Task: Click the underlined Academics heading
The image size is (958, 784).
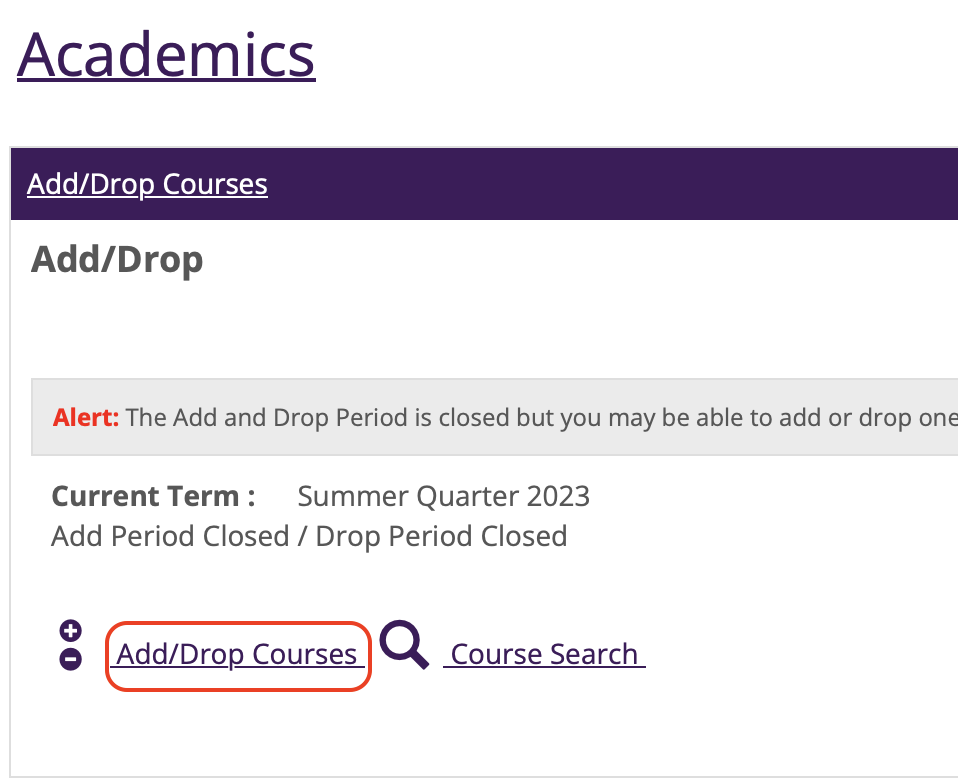Action: pyautogui.click(x=165, y=55)
